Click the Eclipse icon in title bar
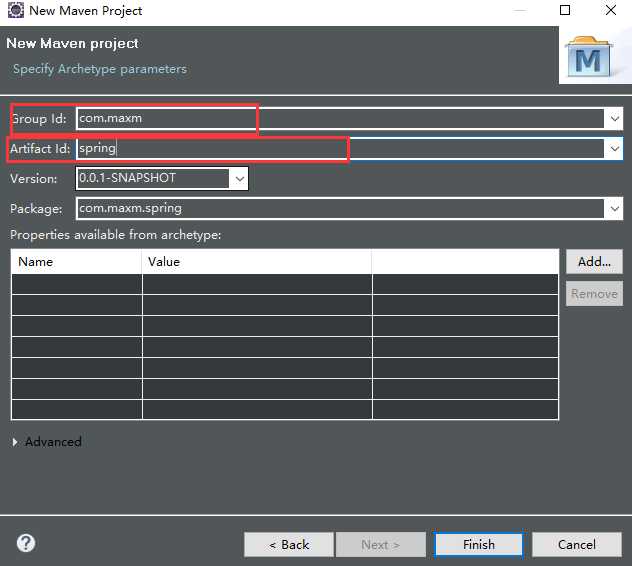The width and height of the screenshot is (632, 566). coord(16,10)
